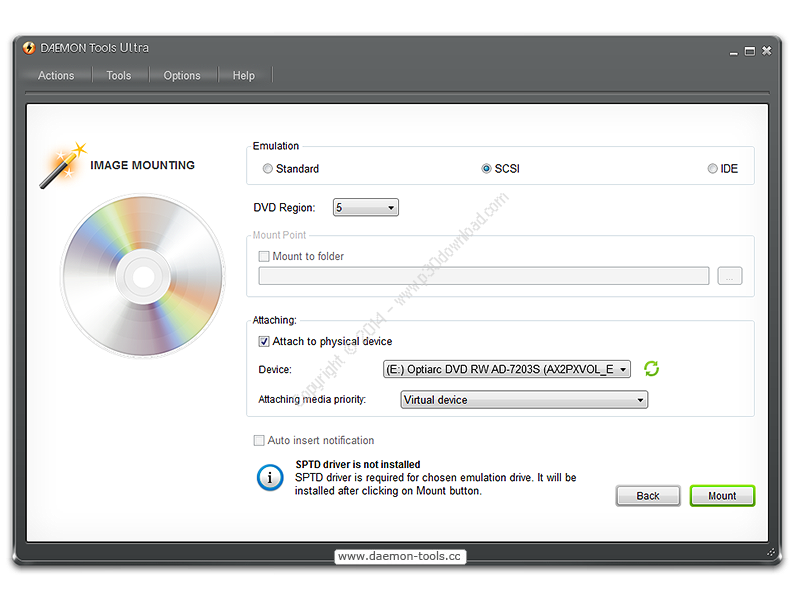The image size is (800, 600).
Task: Click the DAEMON Tools Ultra title text
Action: (94, 48)
